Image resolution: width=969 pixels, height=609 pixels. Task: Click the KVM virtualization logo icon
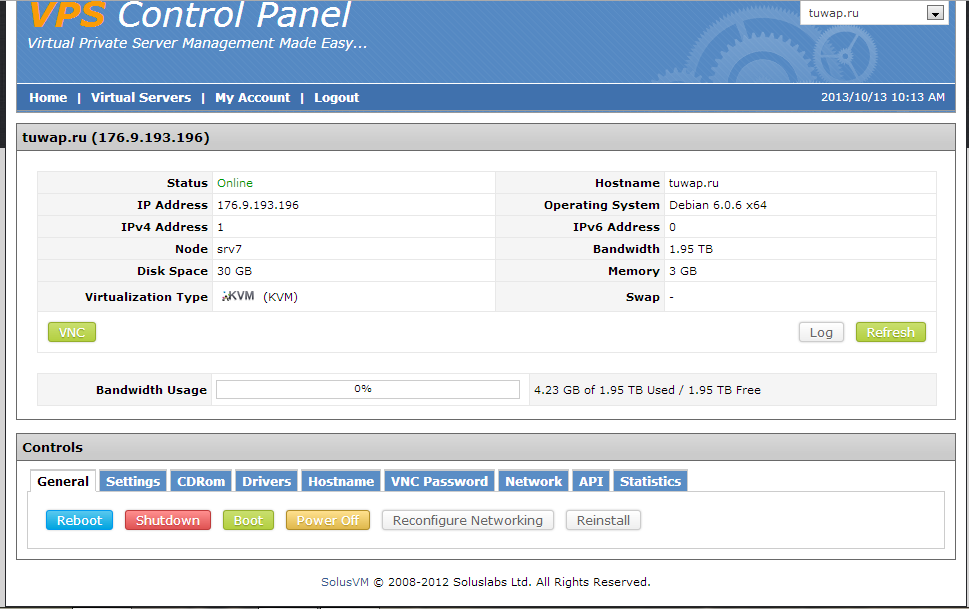238,296
